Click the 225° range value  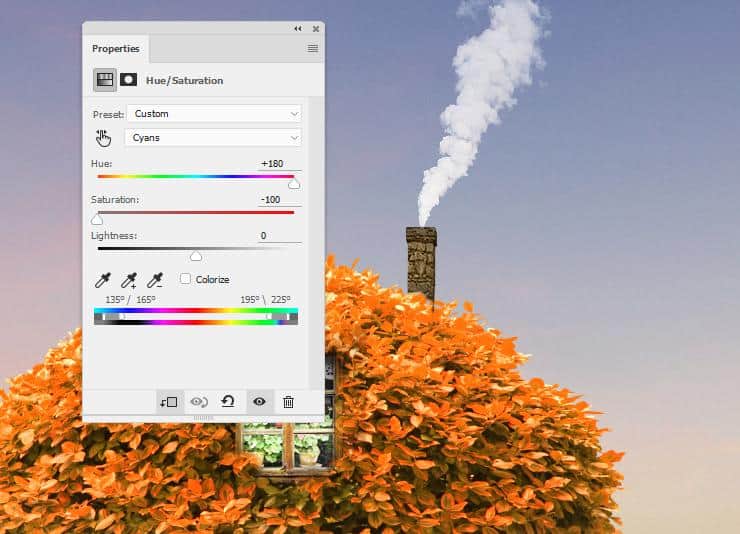281,300
